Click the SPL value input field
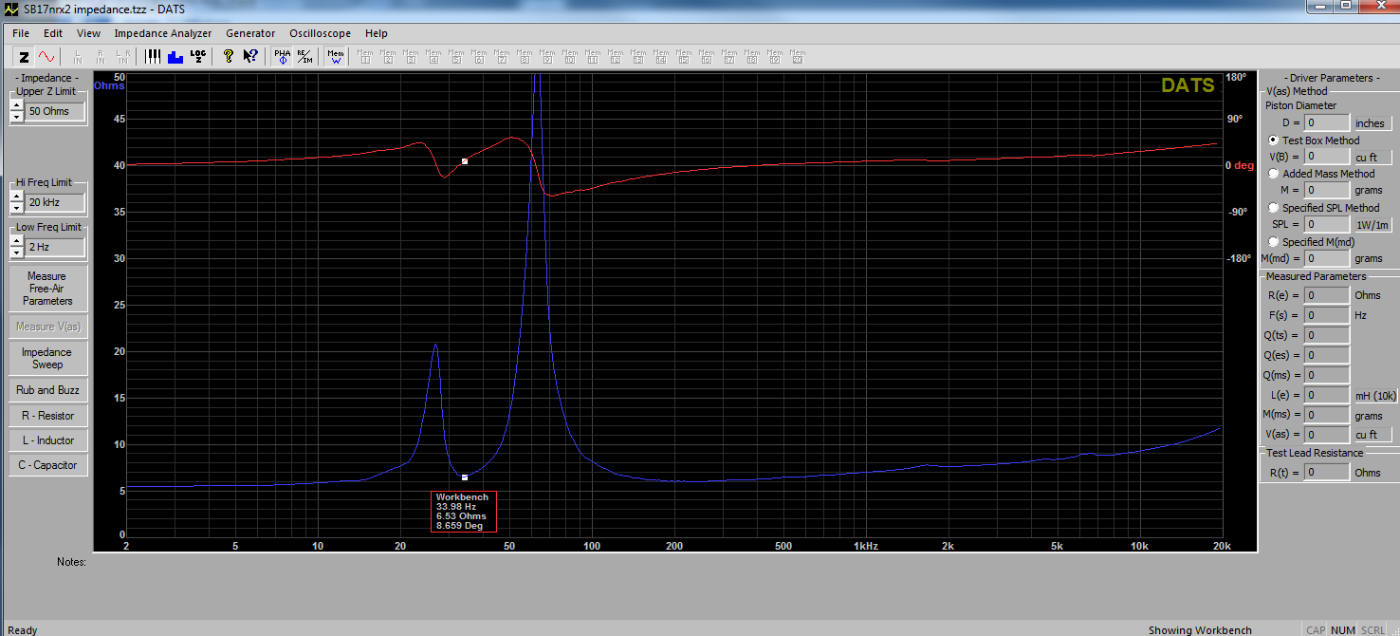This screenshot has width=1400, height=636. 1326,224
